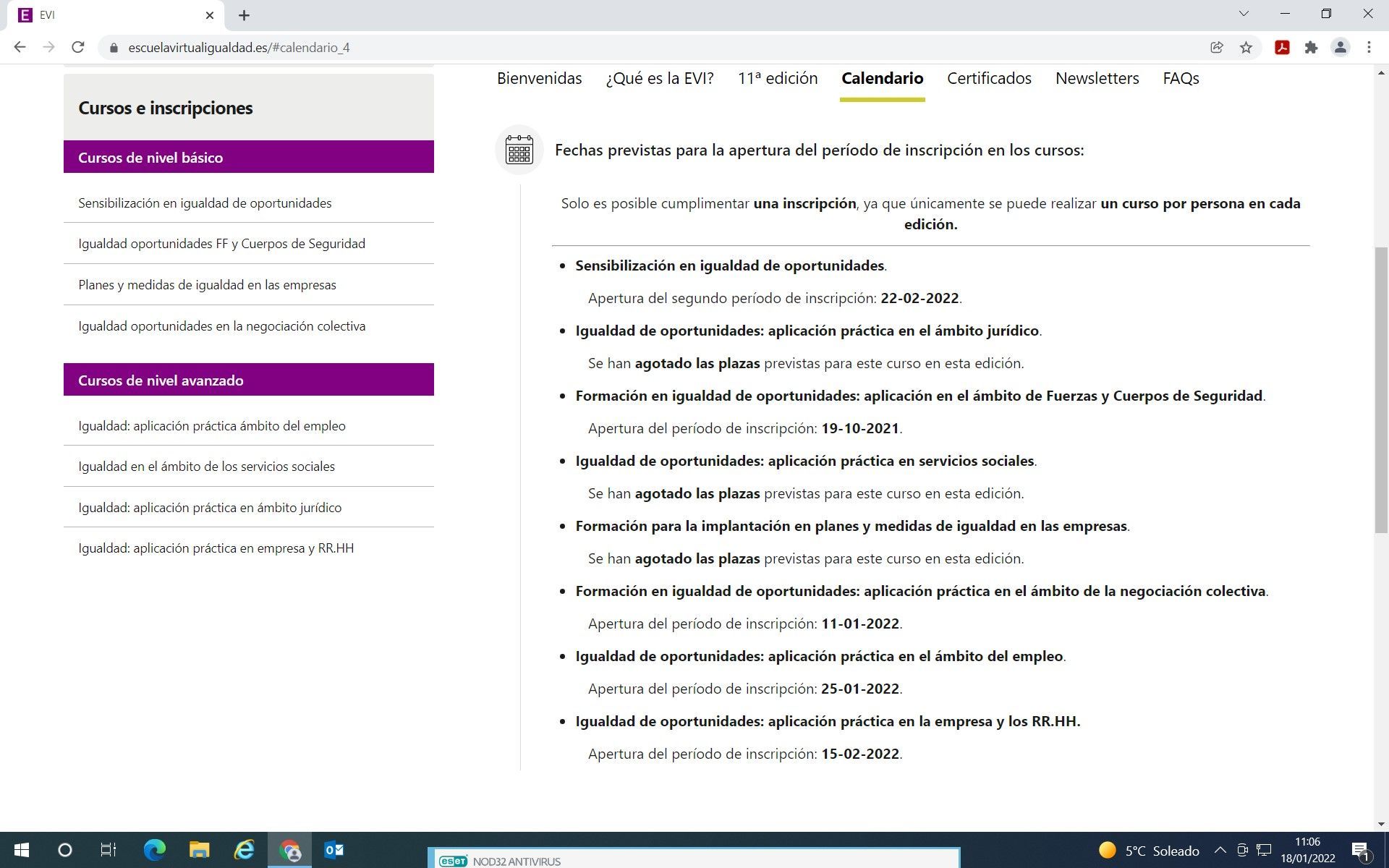The image size is (1389, 868).
Task: Click the calendar entry about negociación colectiva
Action: point(921,591)
